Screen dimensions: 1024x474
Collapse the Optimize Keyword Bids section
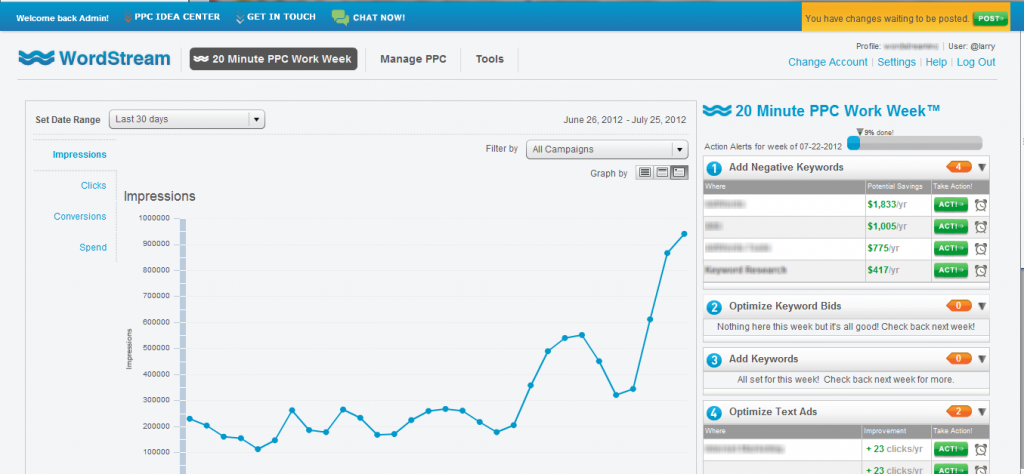coord(982,306)
